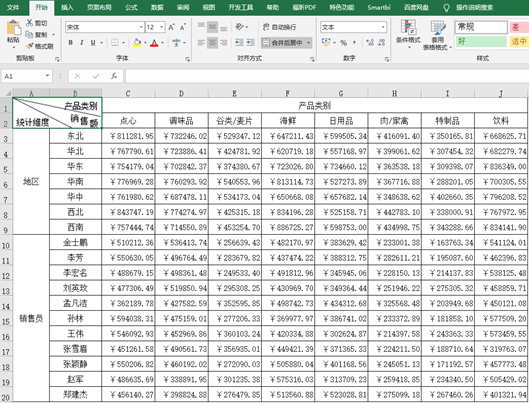Apply the yellow fill color bucket
The width and height of the screenshot is (529, 403).
point(137,43)
